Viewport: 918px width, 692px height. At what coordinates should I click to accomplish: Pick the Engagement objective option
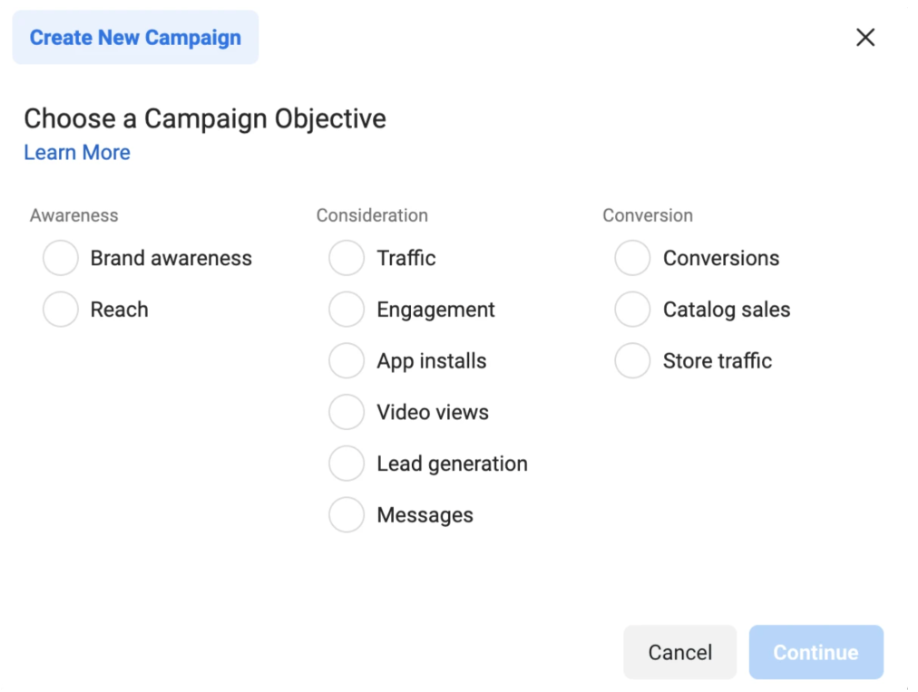click(x=347, y=309)
